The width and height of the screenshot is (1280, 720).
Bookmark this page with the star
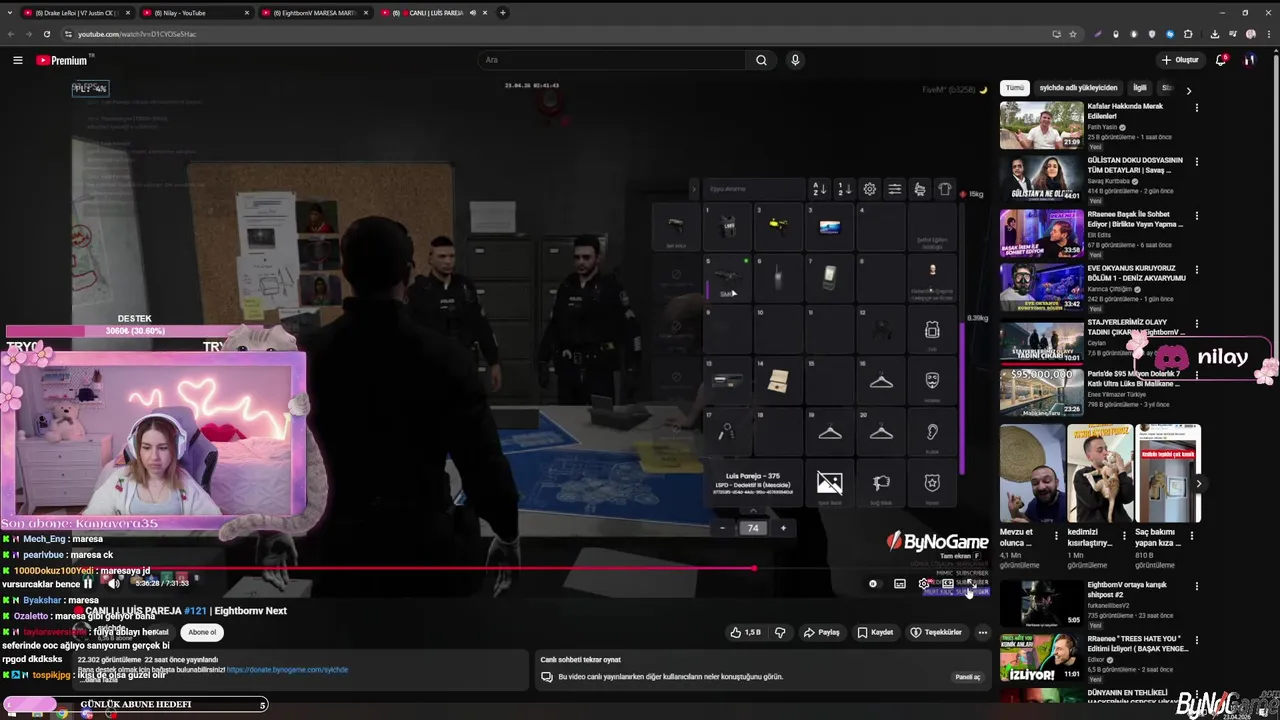(x=1073, y=34)
